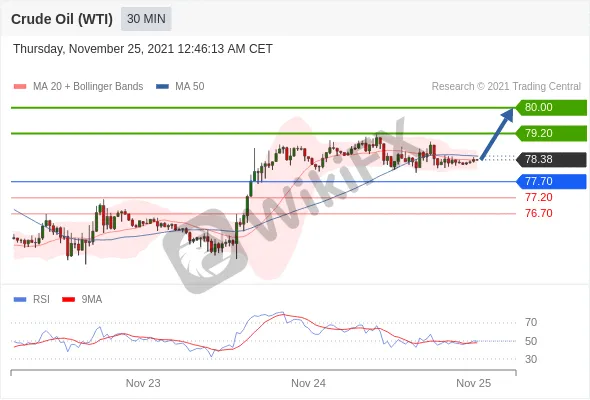Image resolution: width=590 pixels, height=400 pixels.
Task: Select the 77.70 blue pivot label
Action: tap(551, 181)
